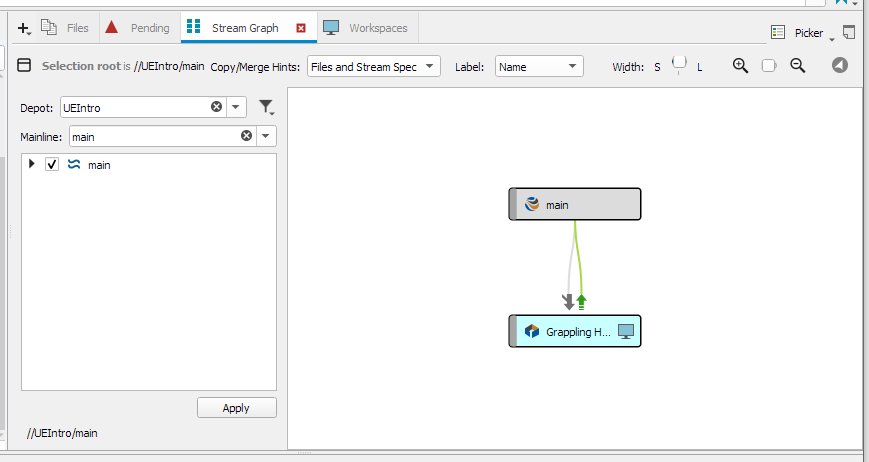Screen dimensions: 869x462
Task: Click the green copy-up arrow
Action: point(581,302)
